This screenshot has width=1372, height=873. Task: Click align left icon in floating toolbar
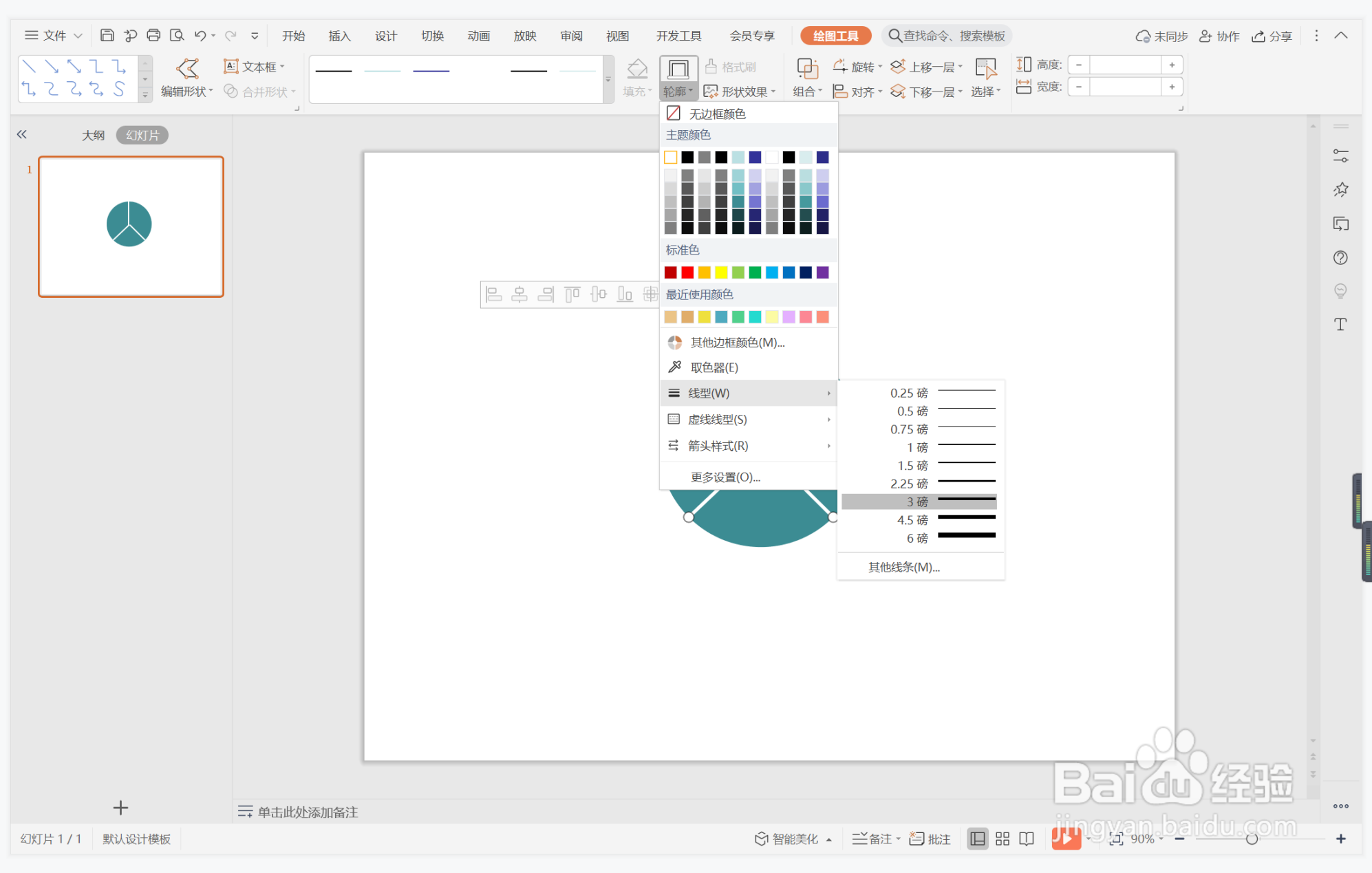click(493, 295)
